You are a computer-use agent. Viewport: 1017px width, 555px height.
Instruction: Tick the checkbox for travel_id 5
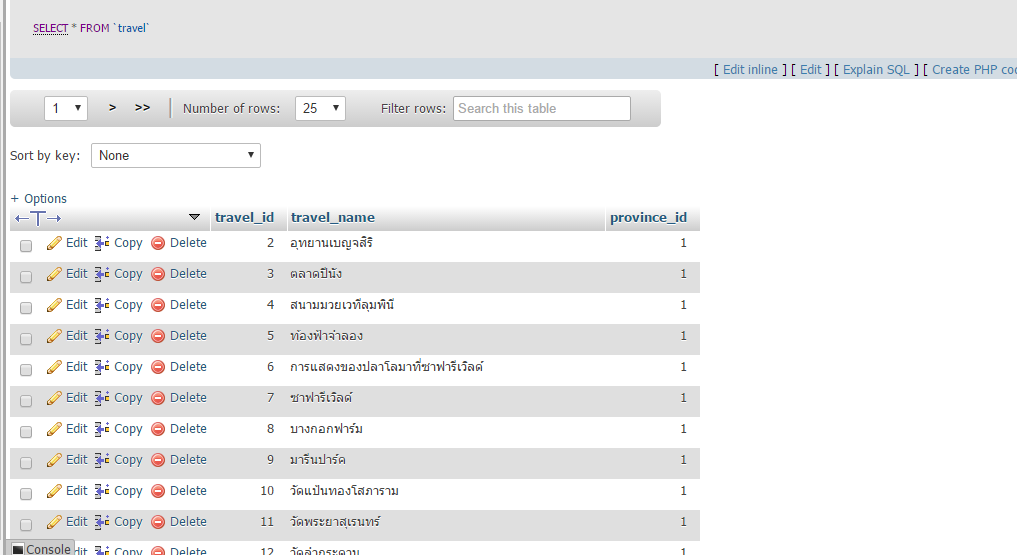[26, 338]
